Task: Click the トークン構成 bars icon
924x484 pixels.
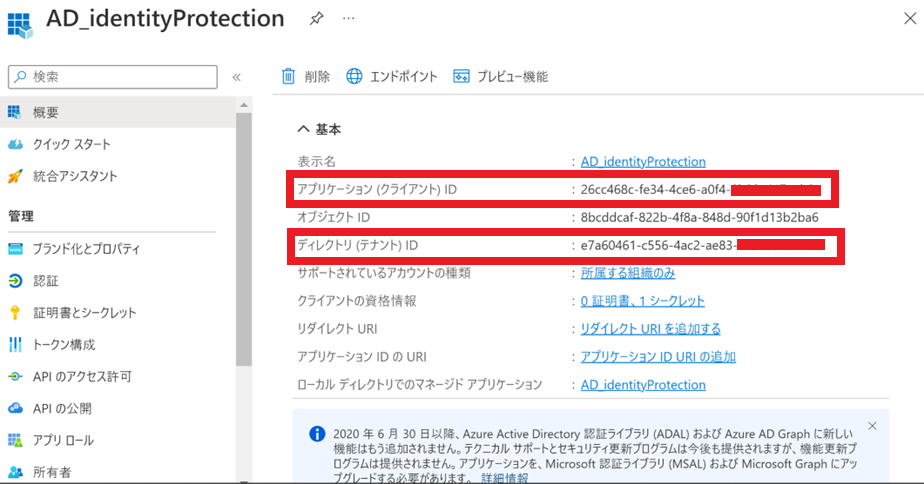Action: click(x=15, y=344)
